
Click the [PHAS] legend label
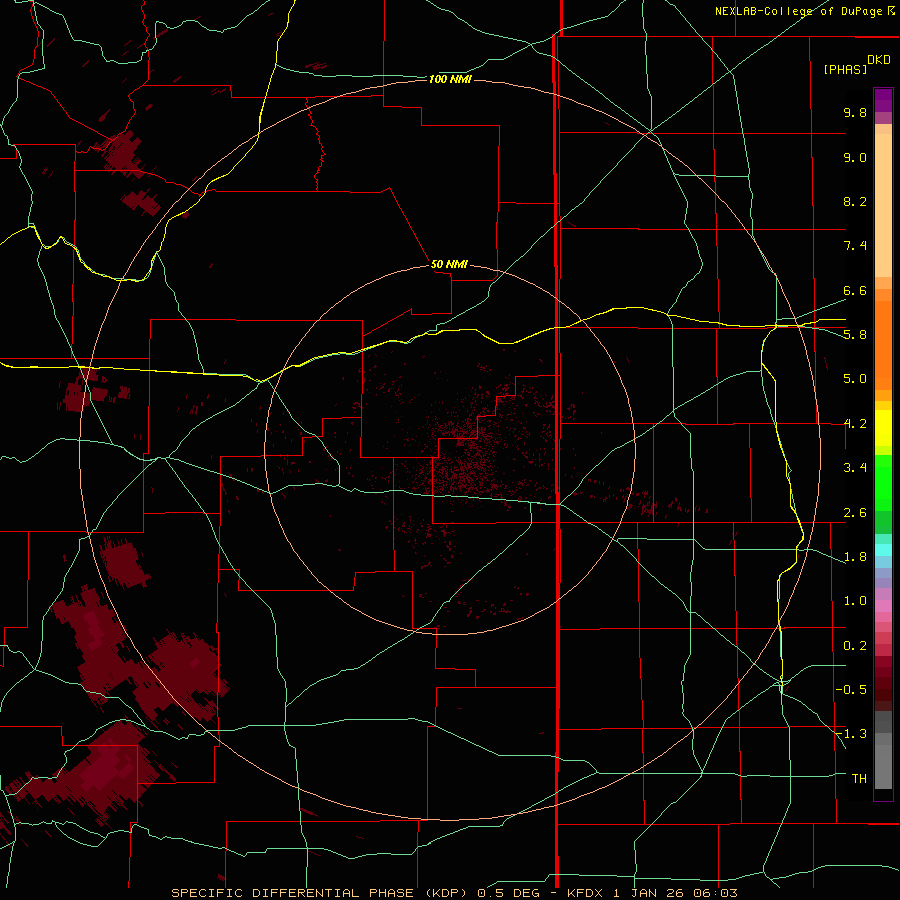click(845, 69)
